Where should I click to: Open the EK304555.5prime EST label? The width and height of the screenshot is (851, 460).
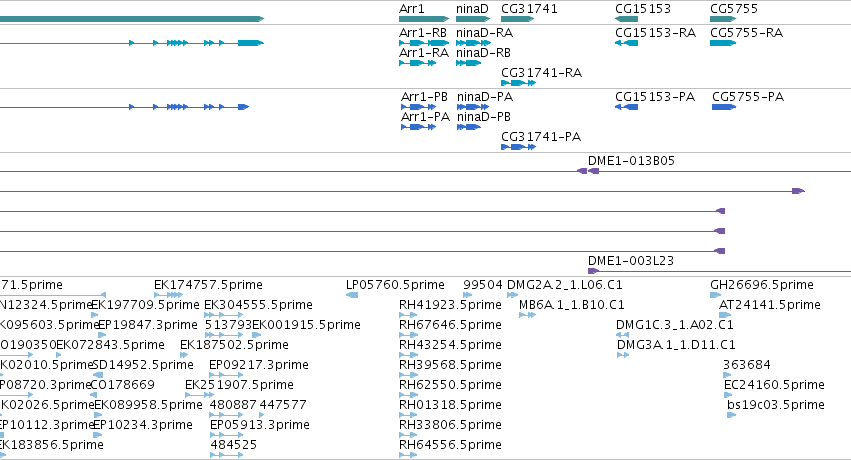[x=258, y=305]
